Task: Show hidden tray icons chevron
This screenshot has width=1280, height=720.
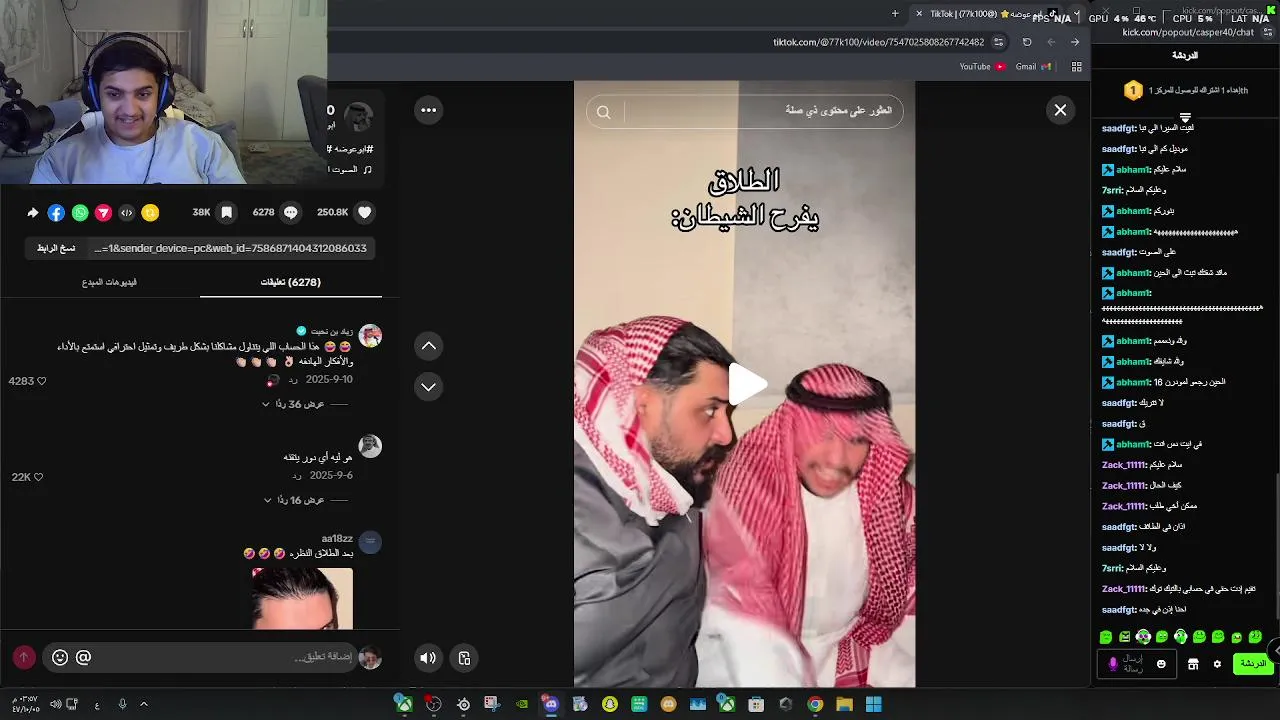Action: (x=144, y=704)
